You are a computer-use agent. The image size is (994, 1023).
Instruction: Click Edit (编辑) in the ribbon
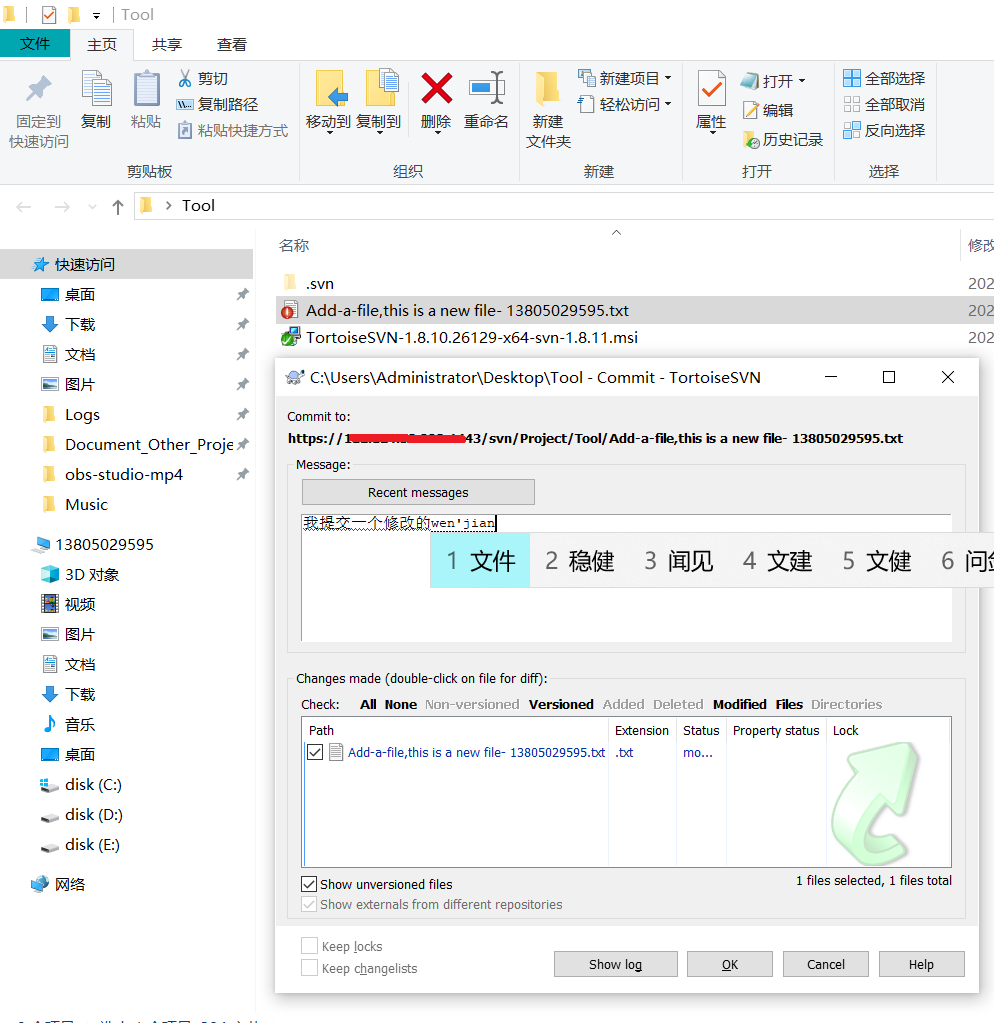[x=768, y=110]
